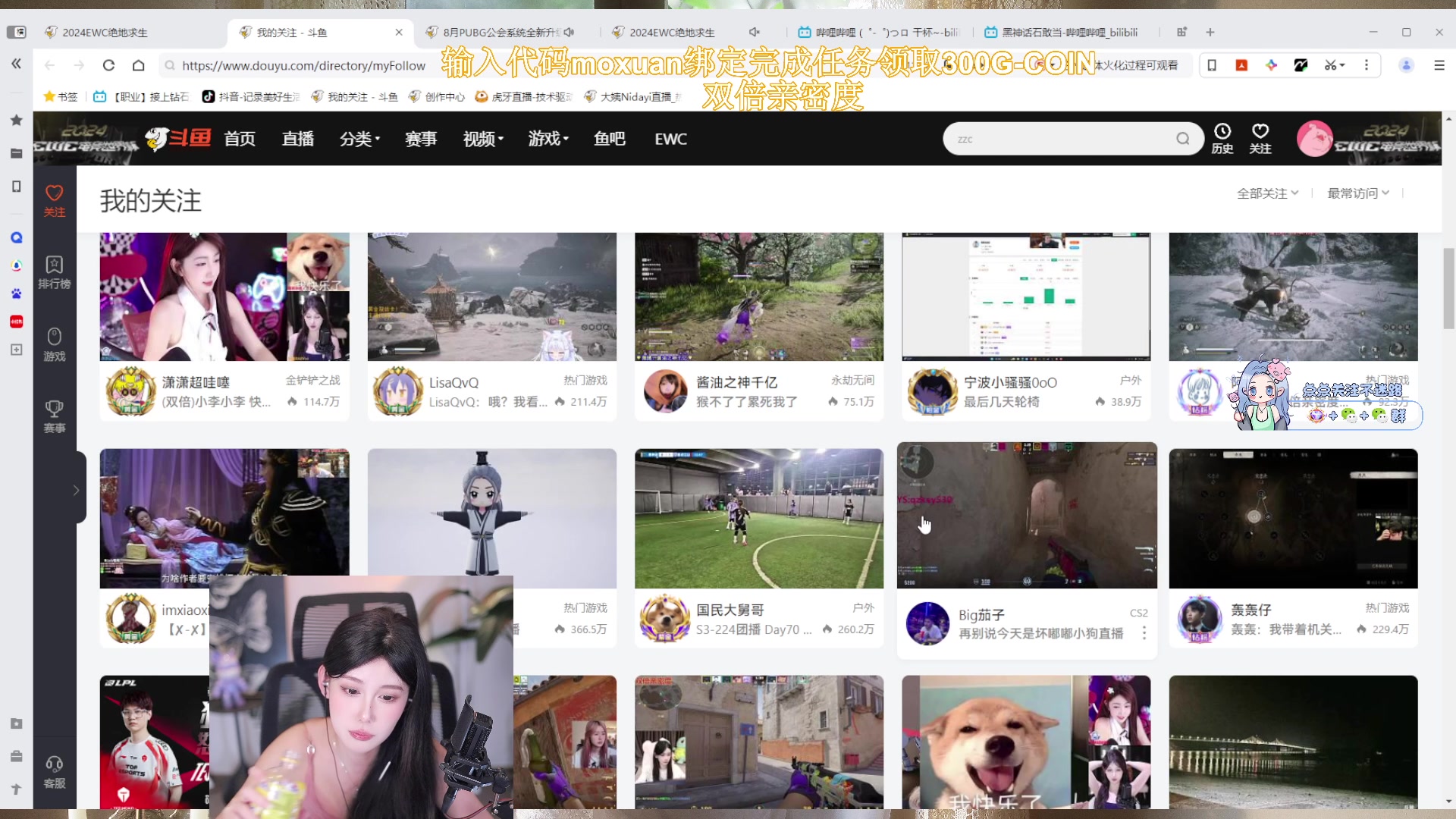Click the screenshot scissors tool icon
This screenshot has width=1456, height=819.
click(1331, 65)
